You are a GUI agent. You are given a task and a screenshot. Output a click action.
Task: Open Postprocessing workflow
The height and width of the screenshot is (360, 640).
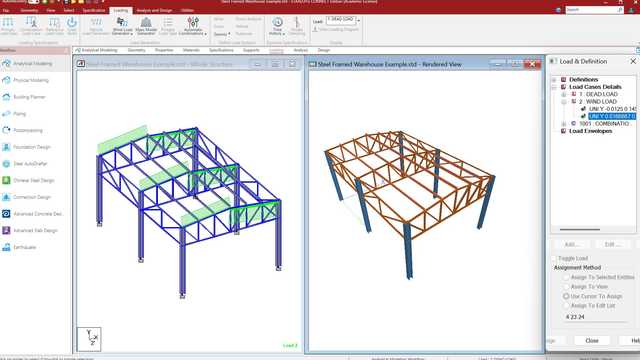[23, 131]
